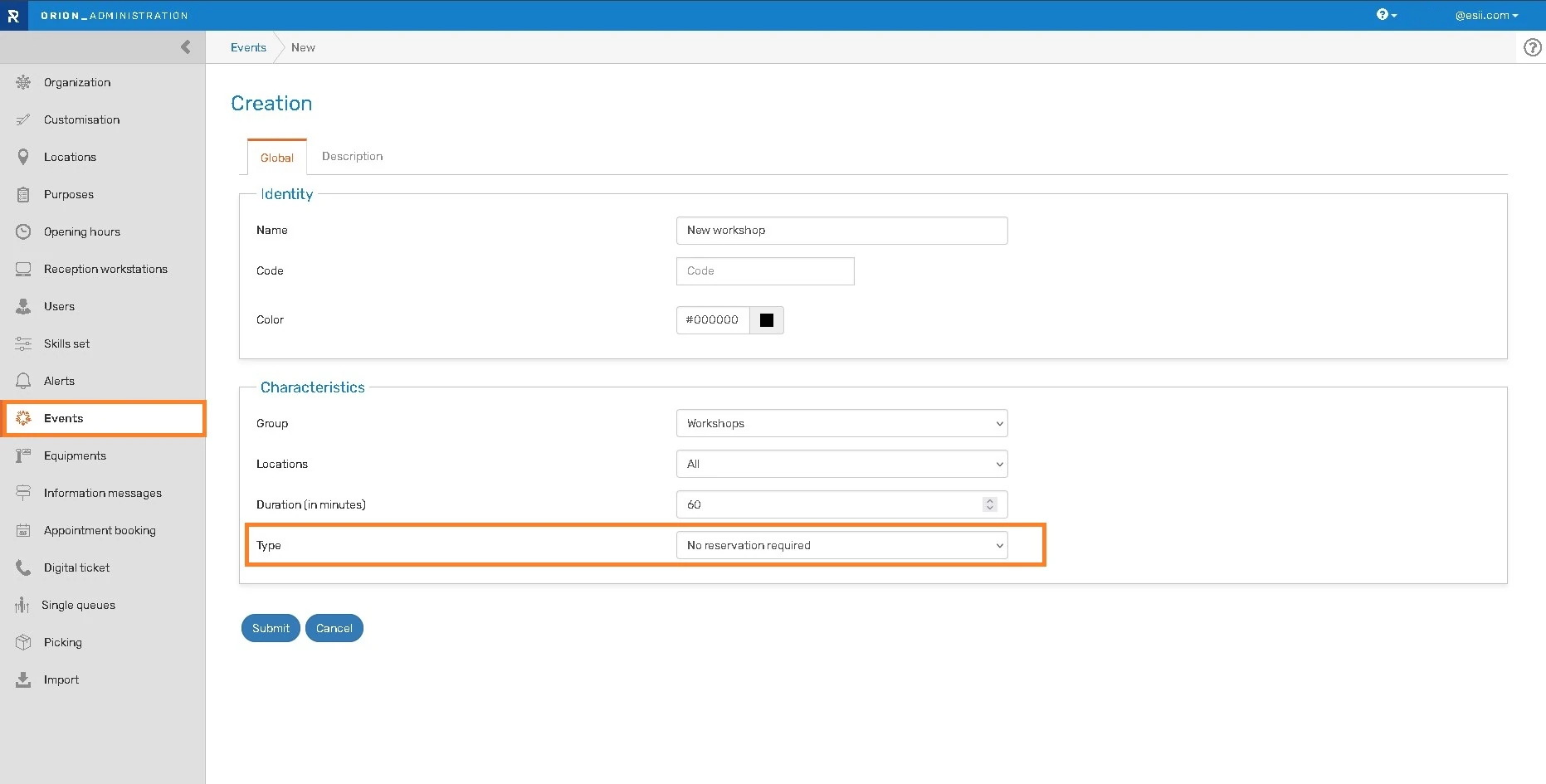Click the Digital ticket phone icon
Viewport: 1546px width, 784px height.
coord(23,567)
